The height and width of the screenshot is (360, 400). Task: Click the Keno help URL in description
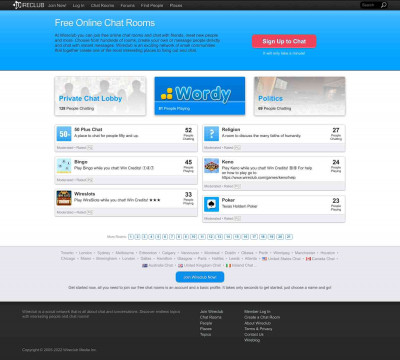259,178
